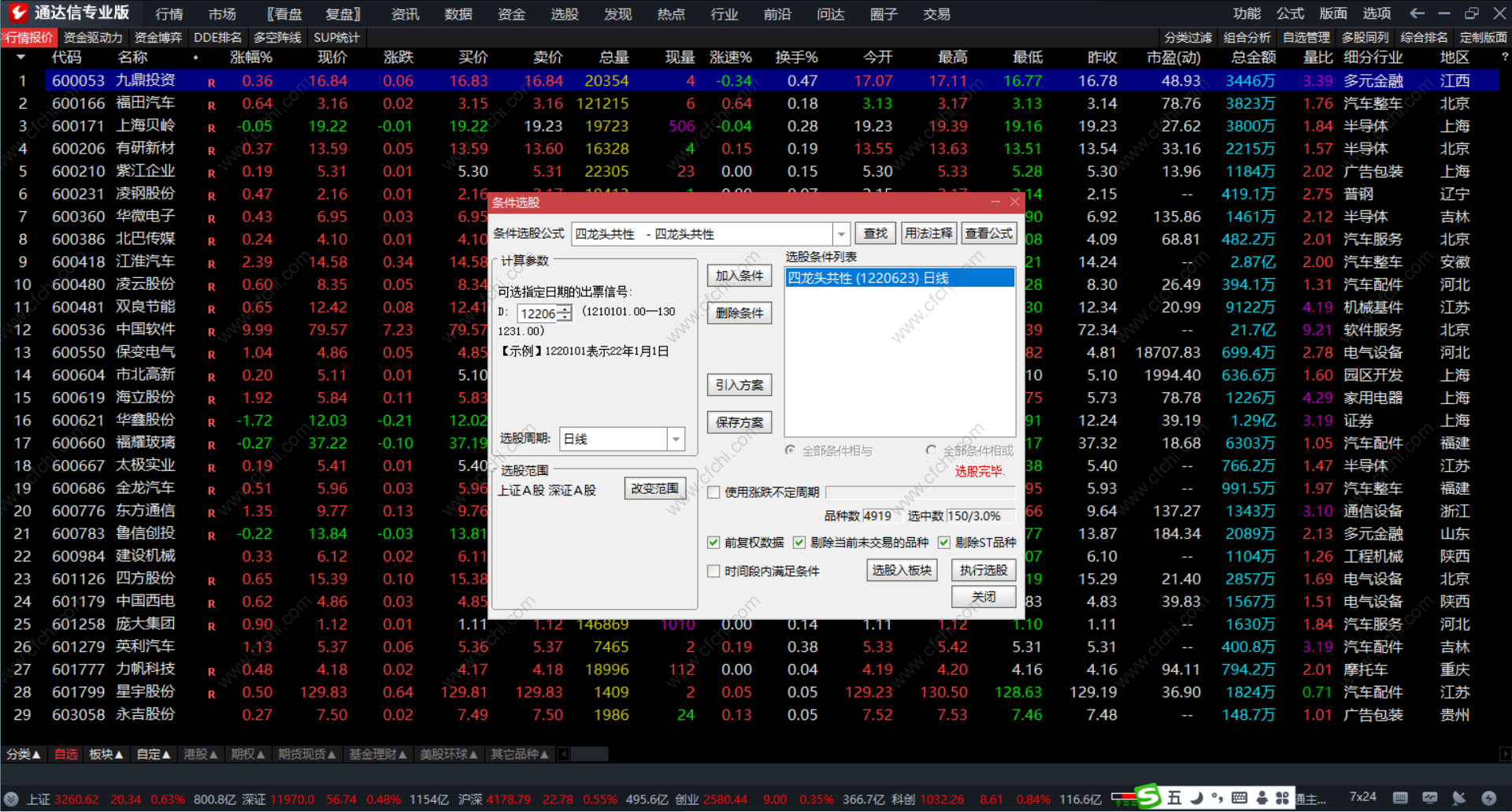The image size is (1512, 812).
Task: Open the 资讯 top menu
Action: (x=406, y=14)
